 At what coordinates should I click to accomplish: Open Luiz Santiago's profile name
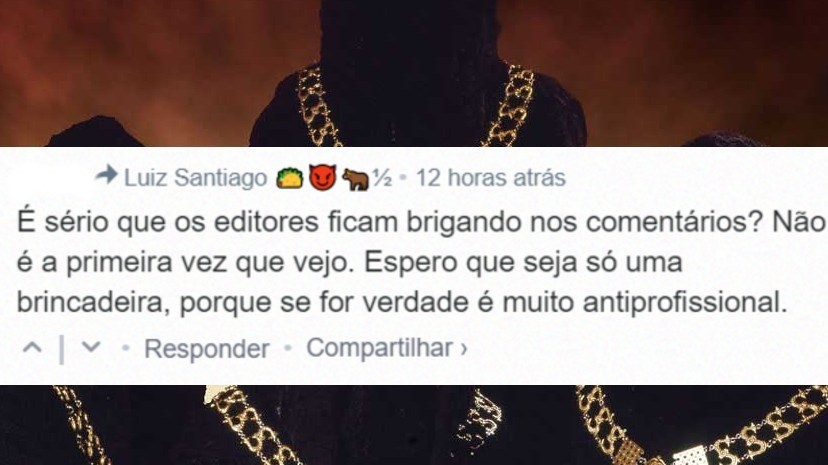(x=195, y=178)
